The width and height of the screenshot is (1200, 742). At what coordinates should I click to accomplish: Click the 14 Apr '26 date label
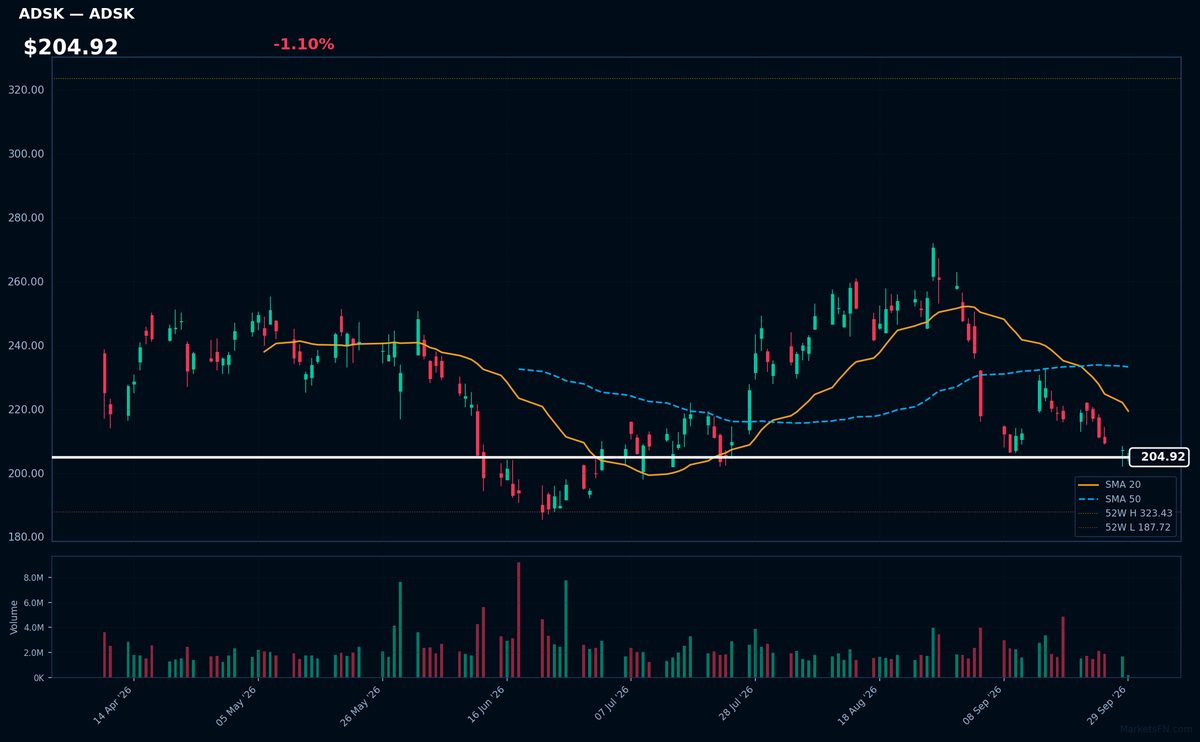click(x=114, y=705)
